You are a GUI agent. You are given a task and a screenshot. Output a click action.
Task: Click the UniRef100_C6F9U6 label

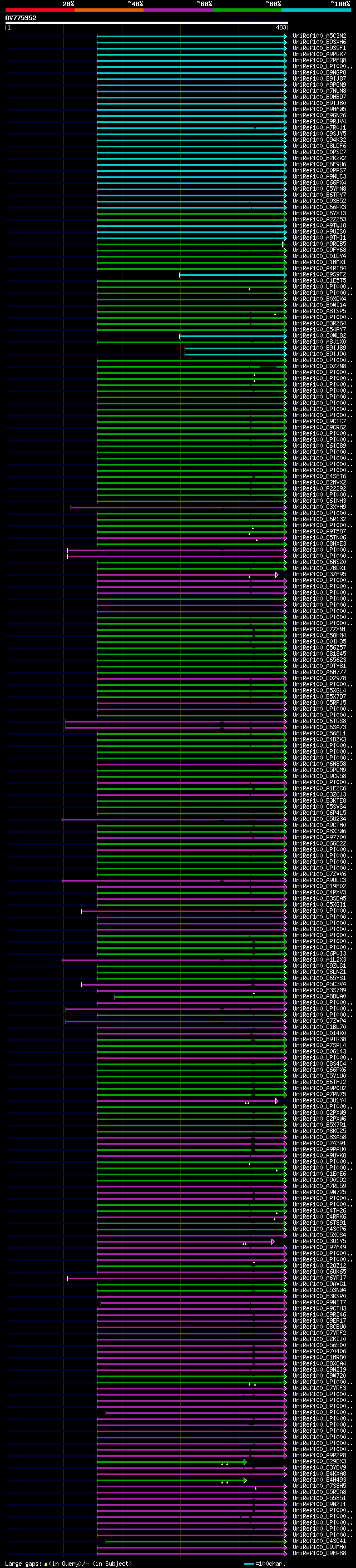click(319, 164)
